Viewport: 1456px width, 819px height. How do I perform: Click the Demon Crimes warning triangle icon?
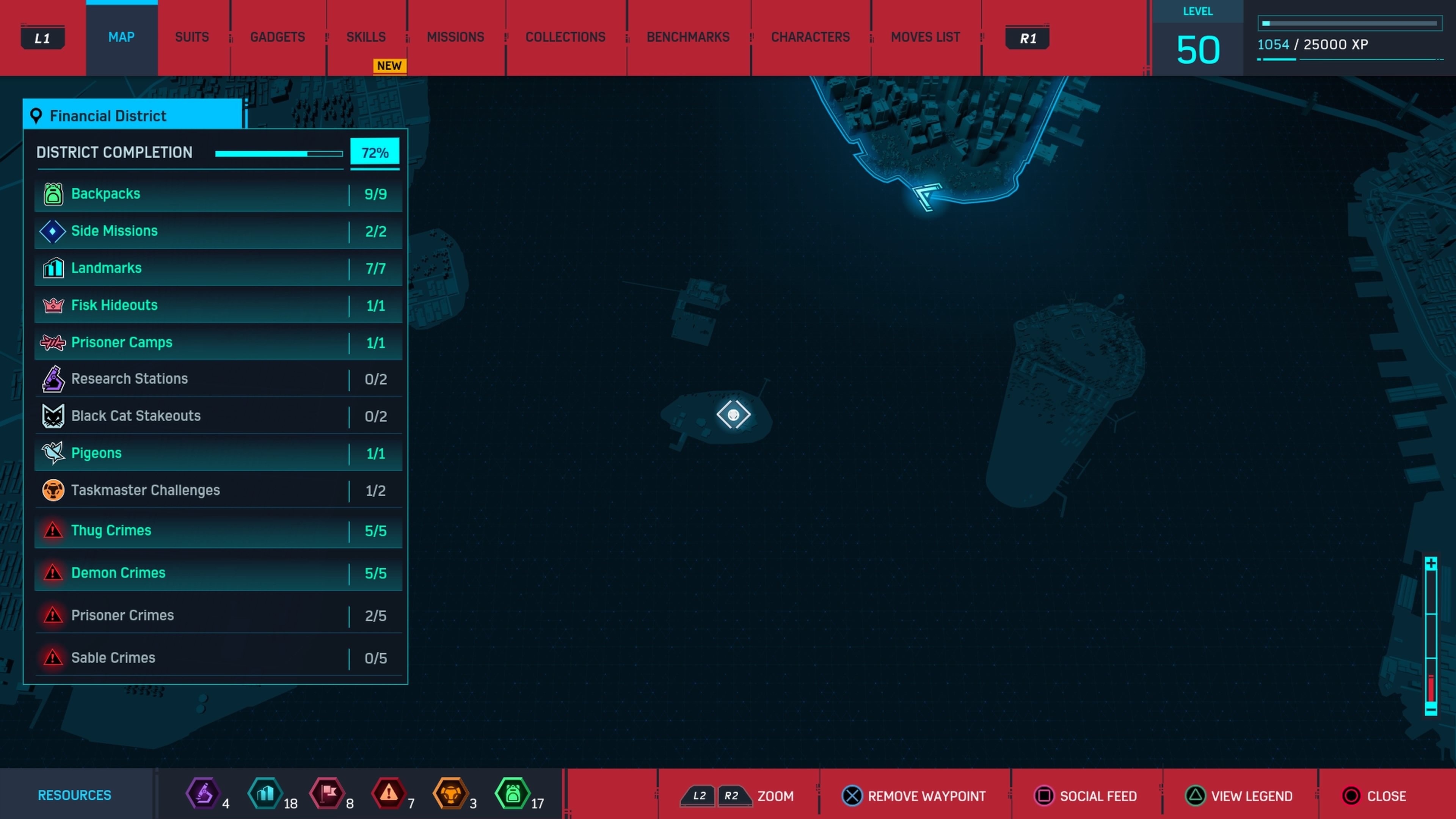pyautogui.click(x=53, y=573)
